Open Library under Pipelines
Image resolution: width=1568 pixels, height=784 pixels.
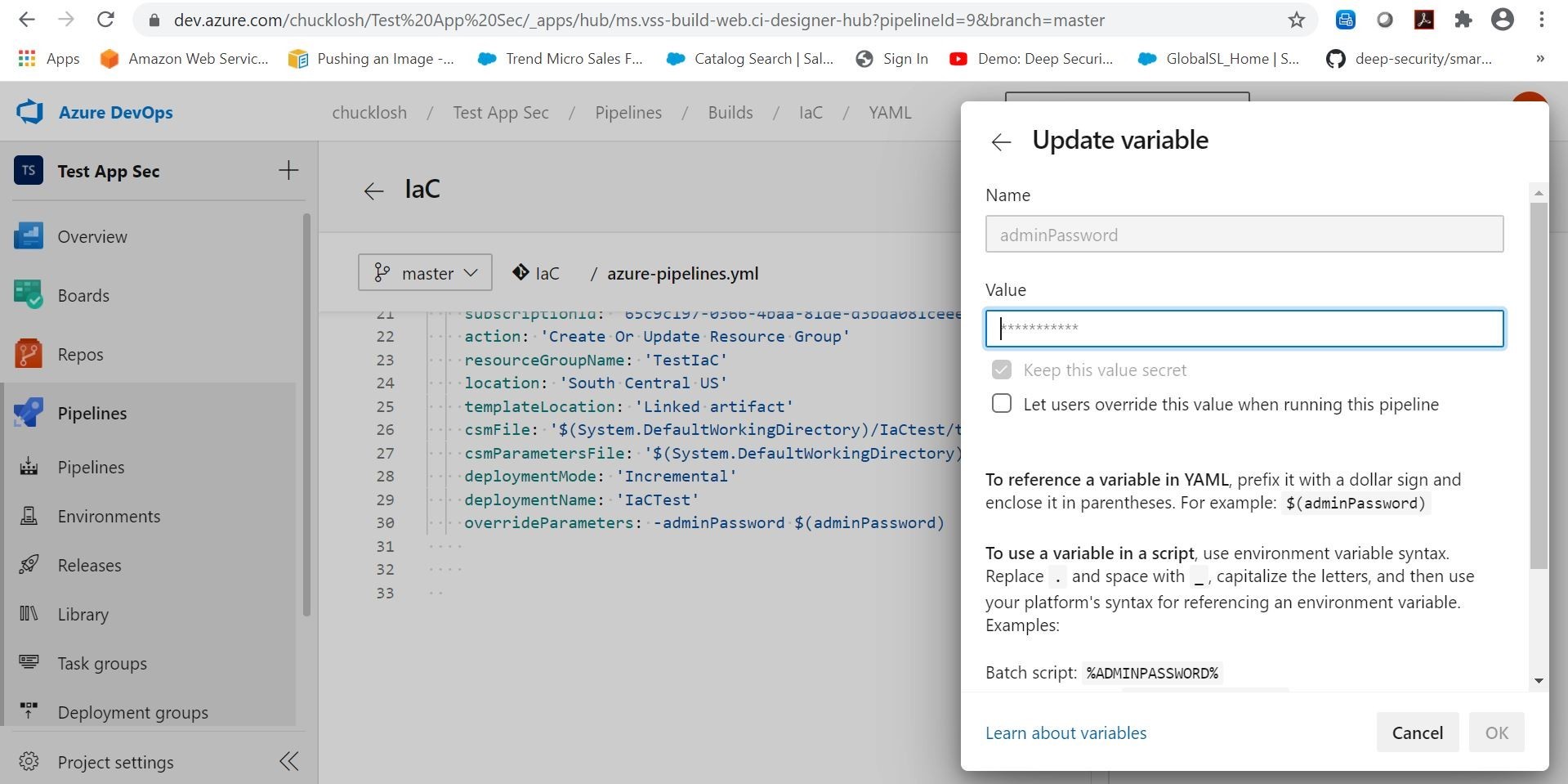tap(83, 614)
